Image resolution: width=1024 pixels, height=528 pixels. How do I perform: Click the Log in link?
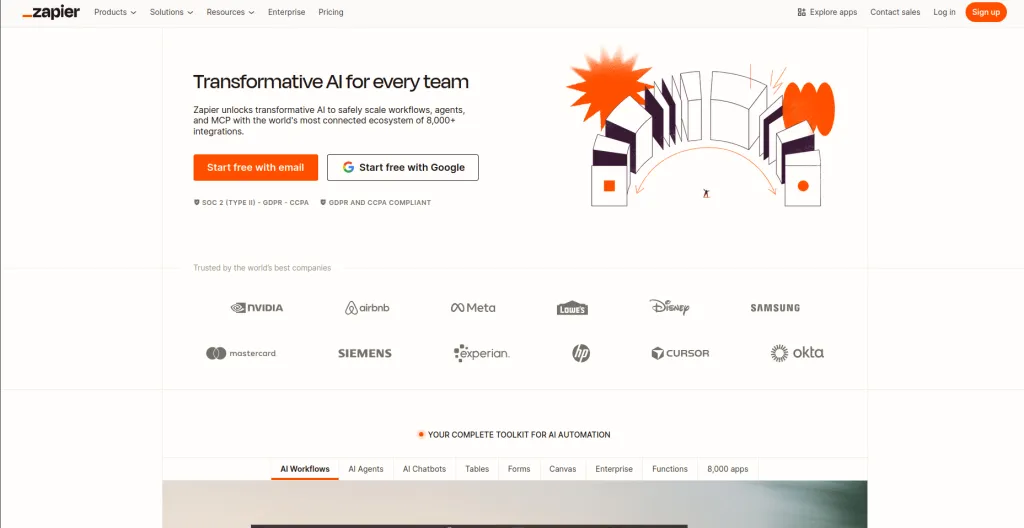pyautogui.click(x=944, y=12)
